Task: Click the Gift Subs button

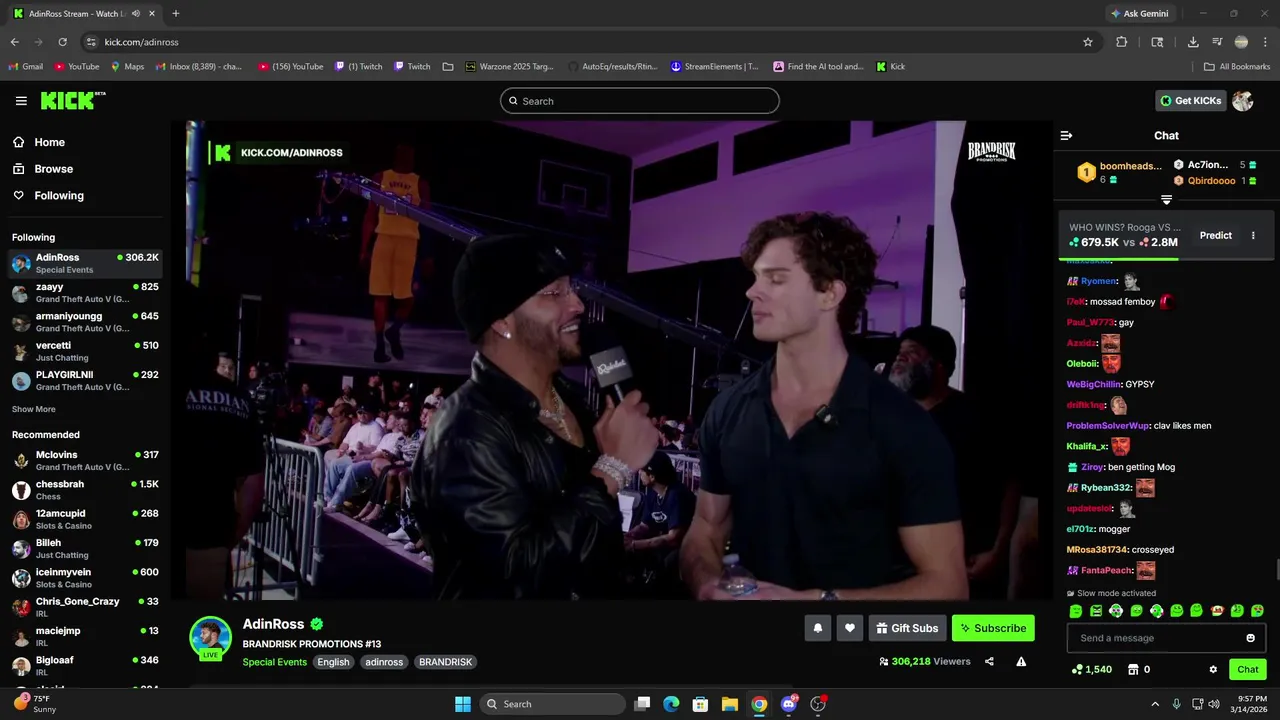Action: (907, 628)
